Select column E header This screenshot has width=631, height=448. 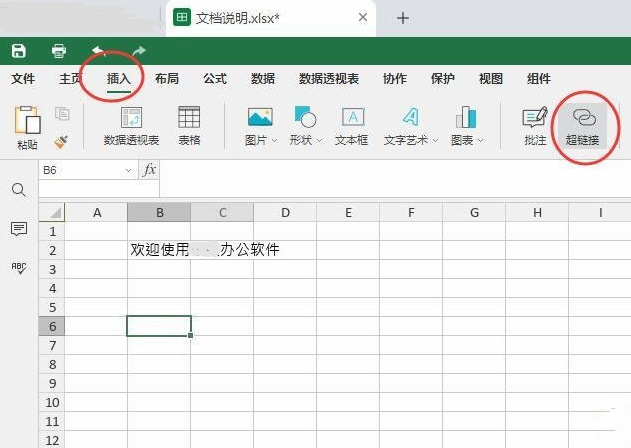348,212
